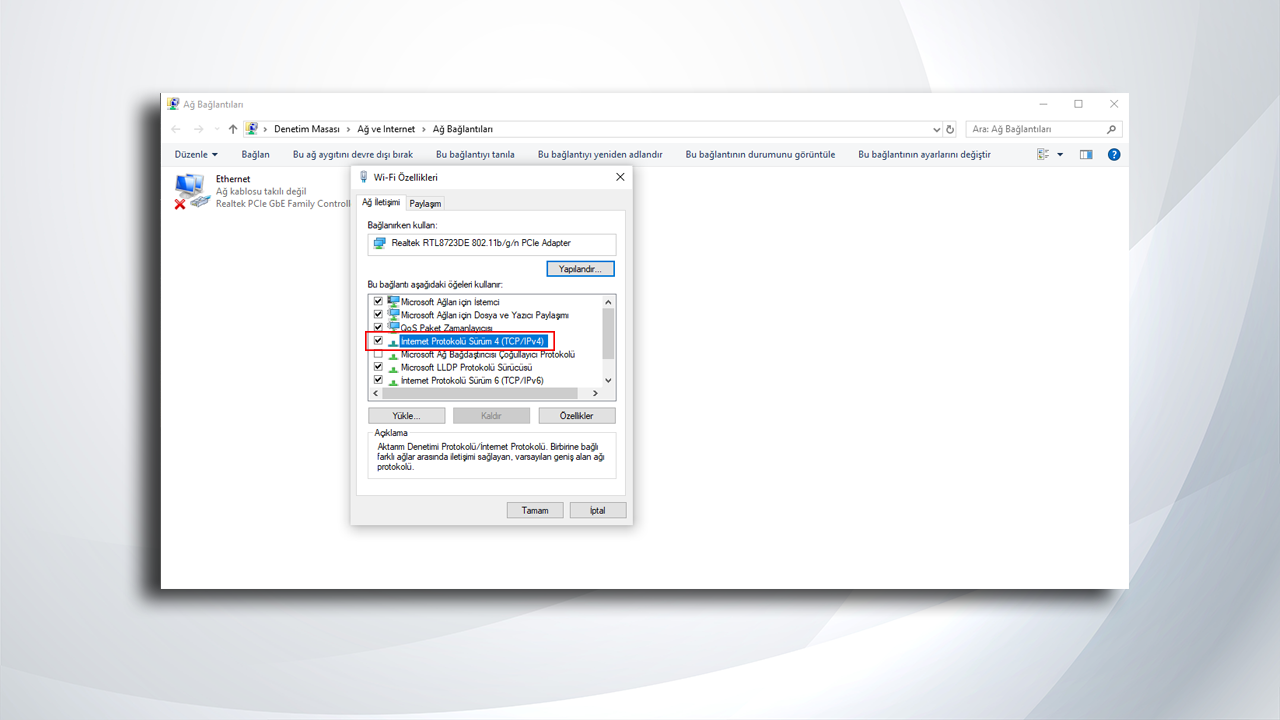
Task: Click the list scroll right arrow
Action: click(x=597, y=393)
